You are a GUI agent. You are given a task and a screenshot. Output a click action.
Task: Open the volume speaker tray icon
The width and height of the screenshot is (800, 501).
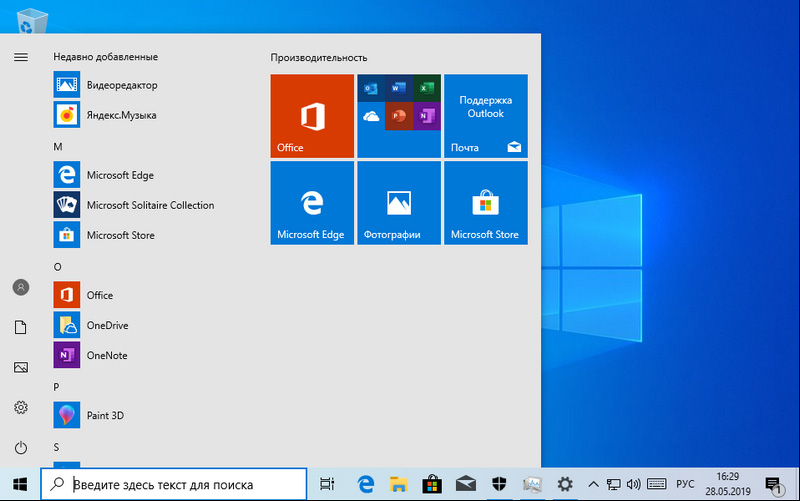[x=633, y=484]
